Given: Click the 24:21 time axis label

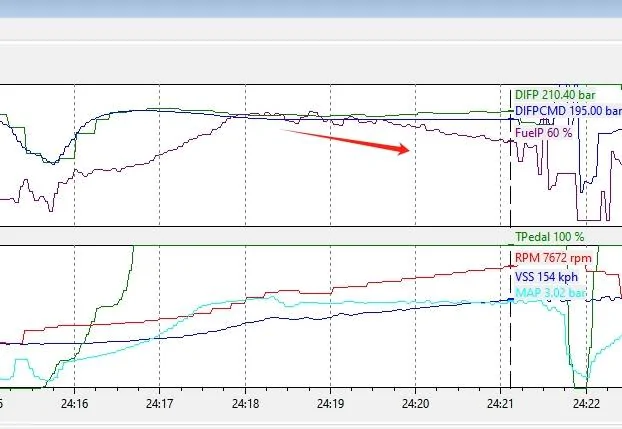Looking at the screenshot, I should [x=500, y=404].
